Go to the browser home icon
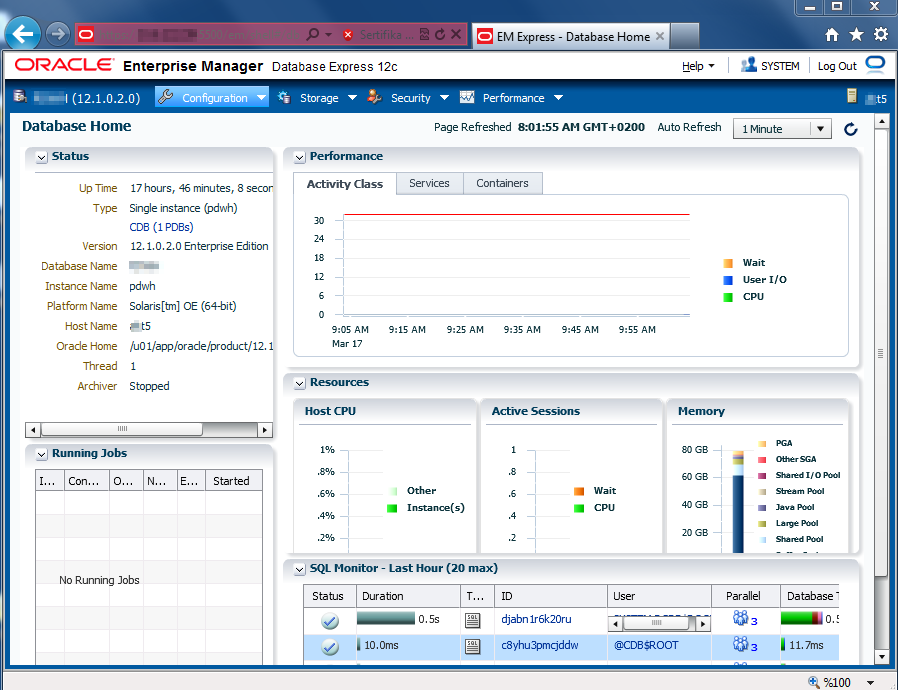Screen dimensions: 898x690 point(832,34)
